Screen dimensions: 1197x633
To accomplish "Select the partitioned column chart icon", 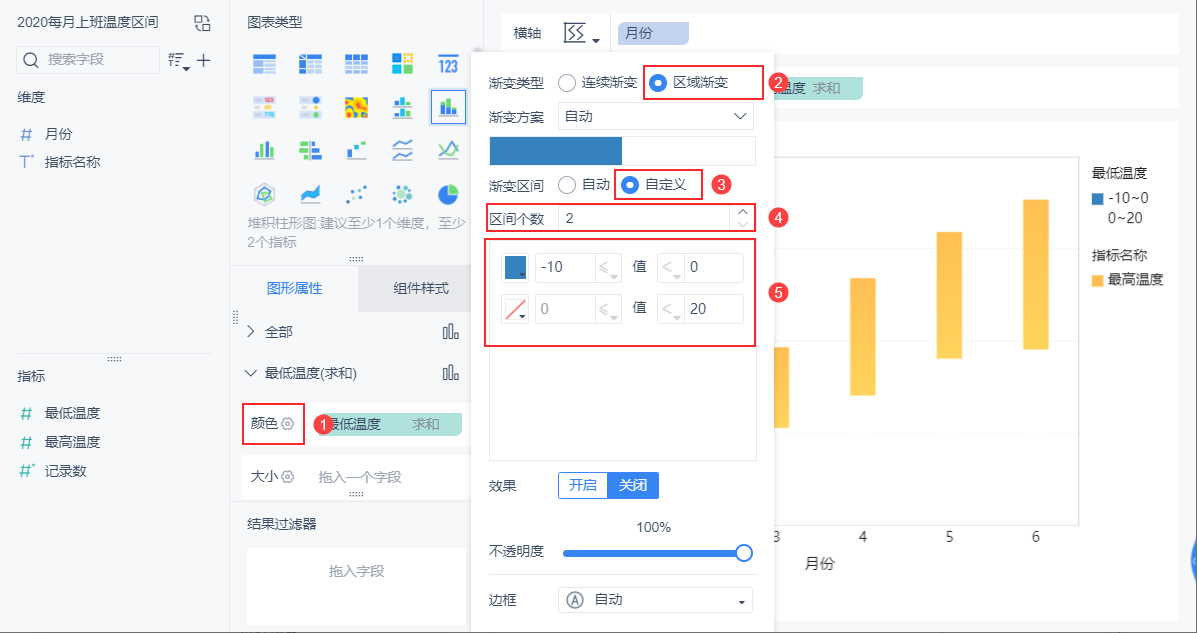I will (x=402, y=108).
